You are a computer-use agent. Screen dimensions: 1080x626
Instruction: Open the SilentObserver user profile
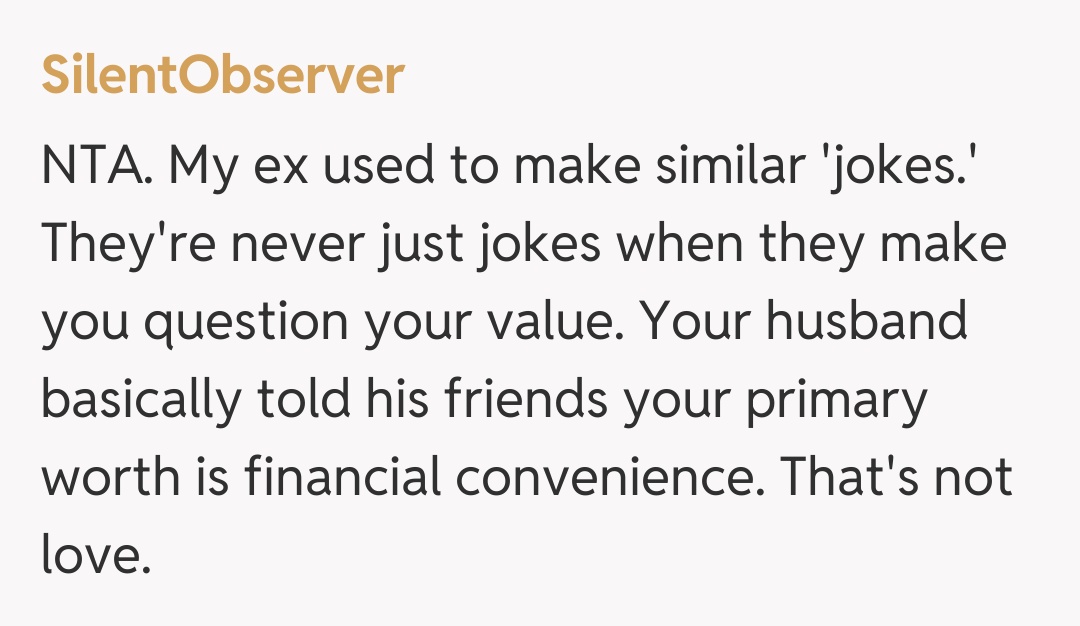(222, 76)
